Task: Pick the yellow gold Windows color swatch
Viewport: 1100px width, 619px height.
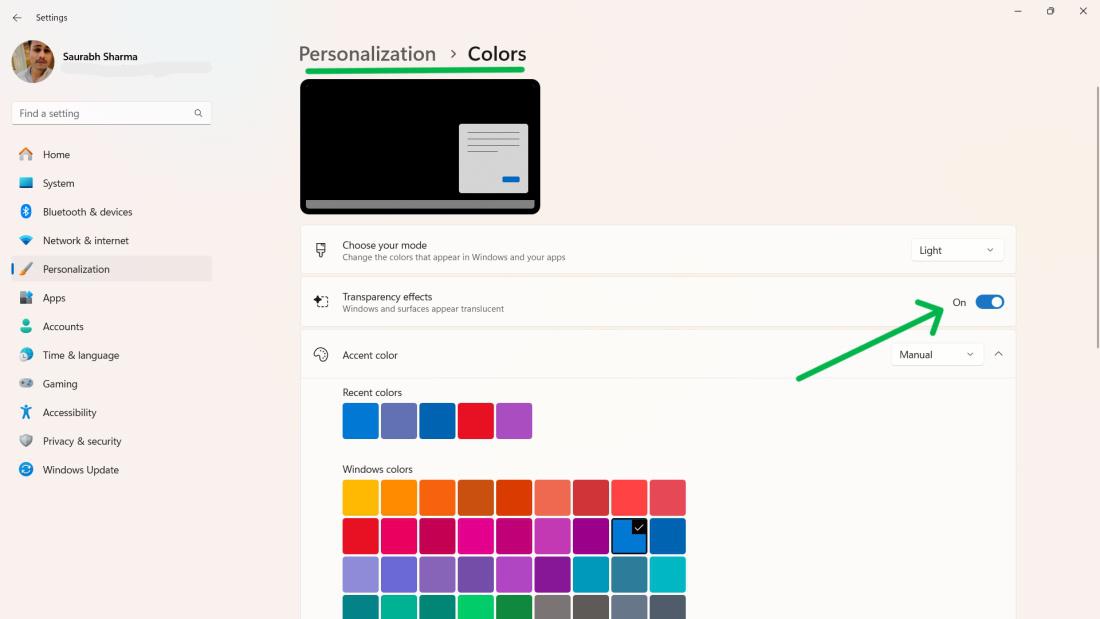Action: [x=361, y=498]
